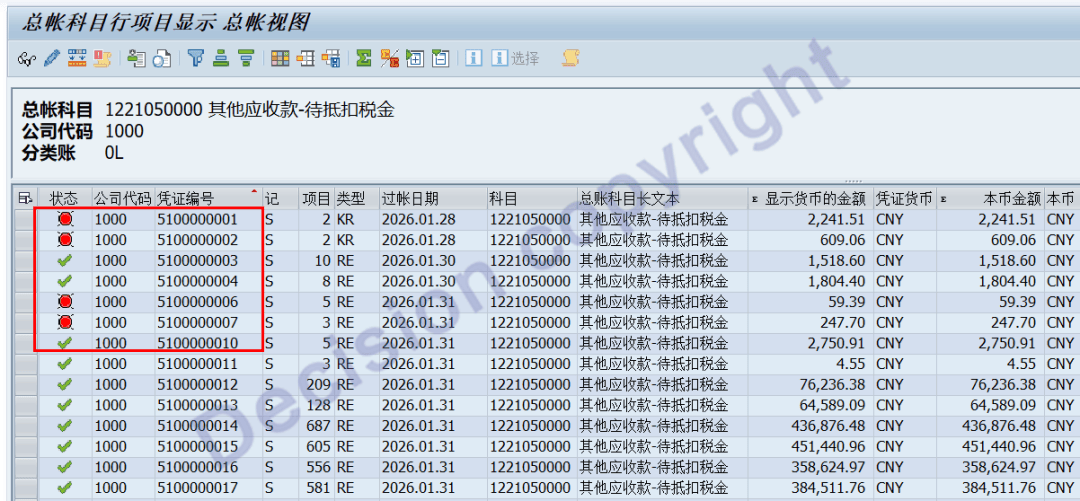Click the 科目 column header
The height and width of the screenshot is (501, 1080).
tap(532, 199)
